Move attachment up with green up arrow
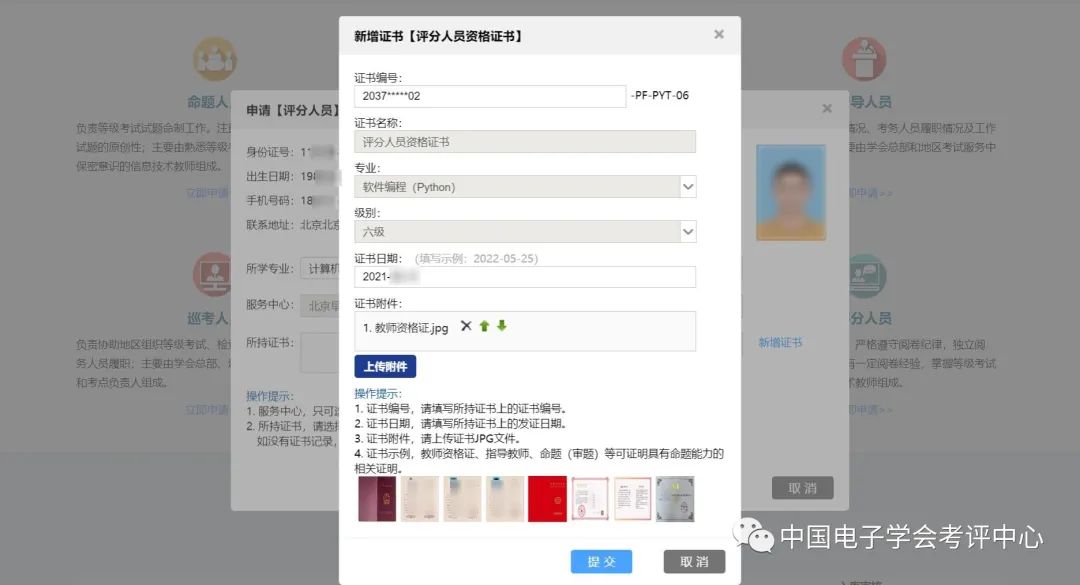This screenshot has height=585, width=1080. pos(484,326)
